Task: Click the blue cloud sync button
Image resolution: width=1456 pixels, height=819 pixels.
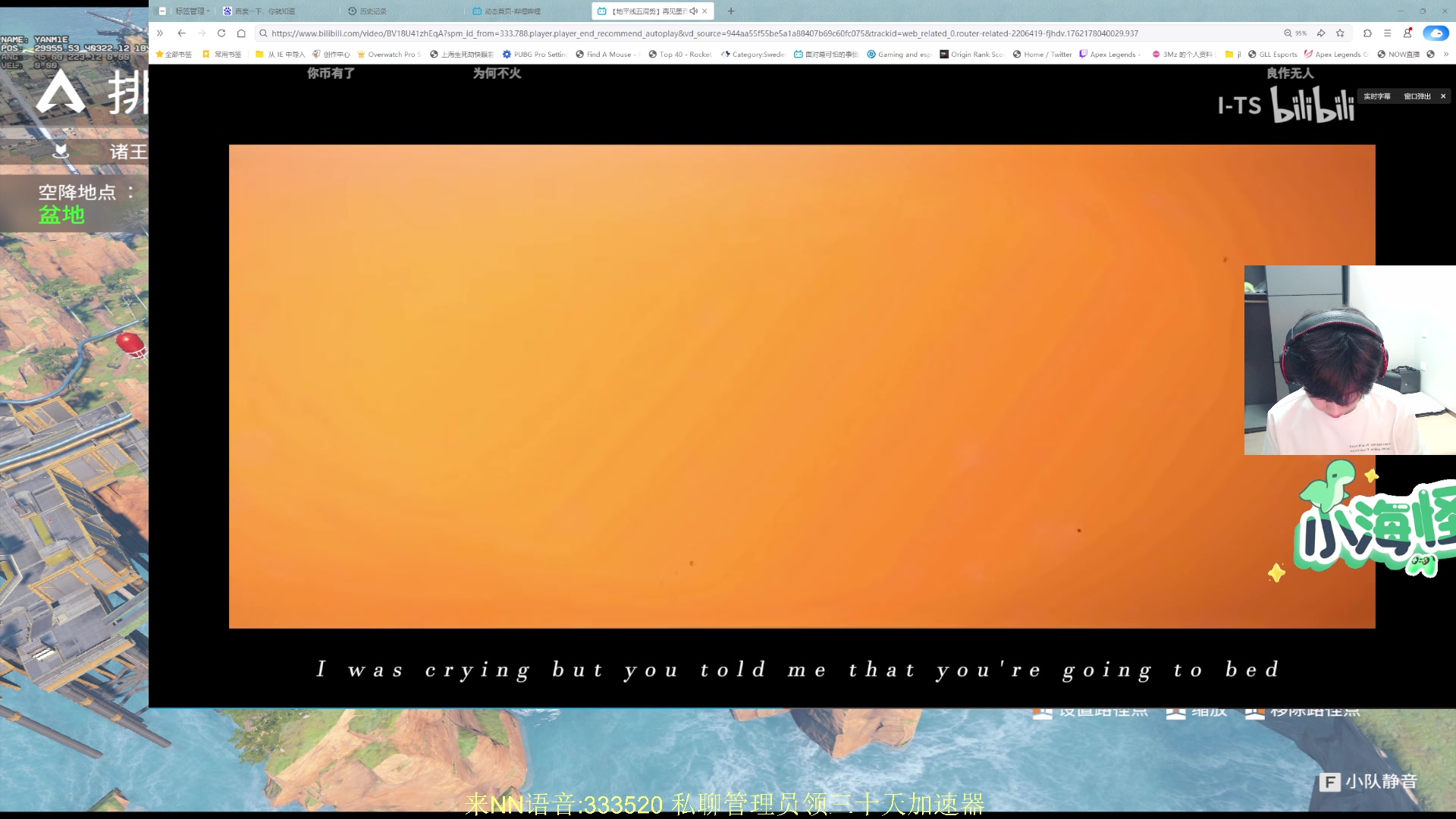Action: [x=1435, y=33]
